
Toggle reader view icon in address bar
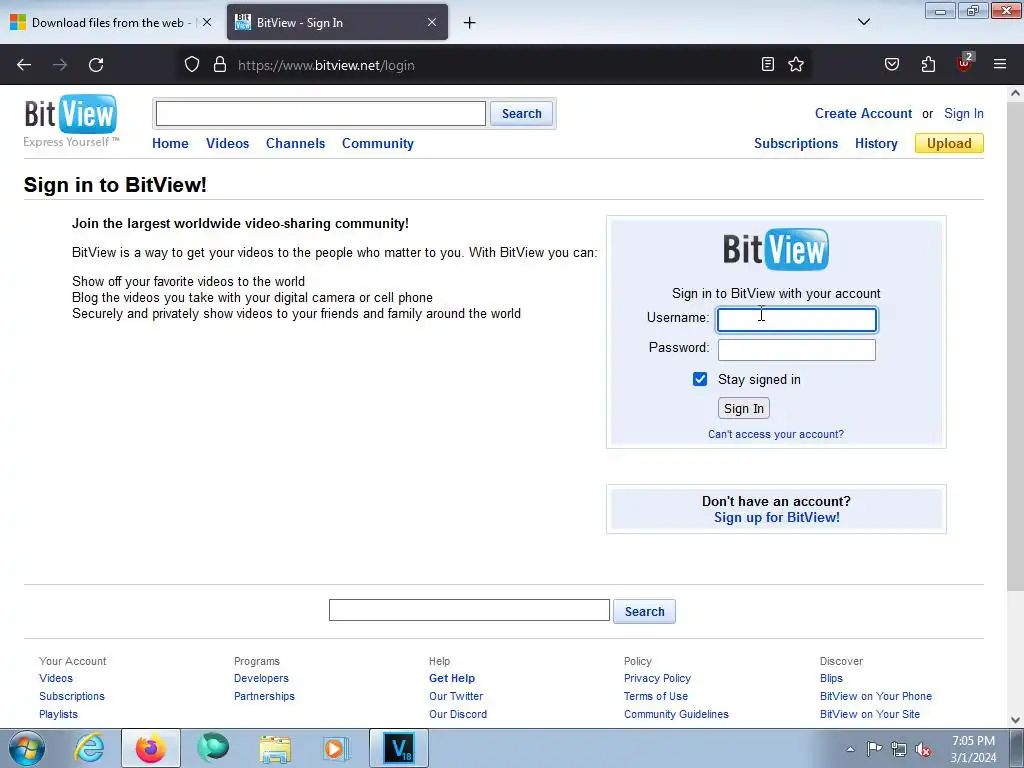coord(768,64)
